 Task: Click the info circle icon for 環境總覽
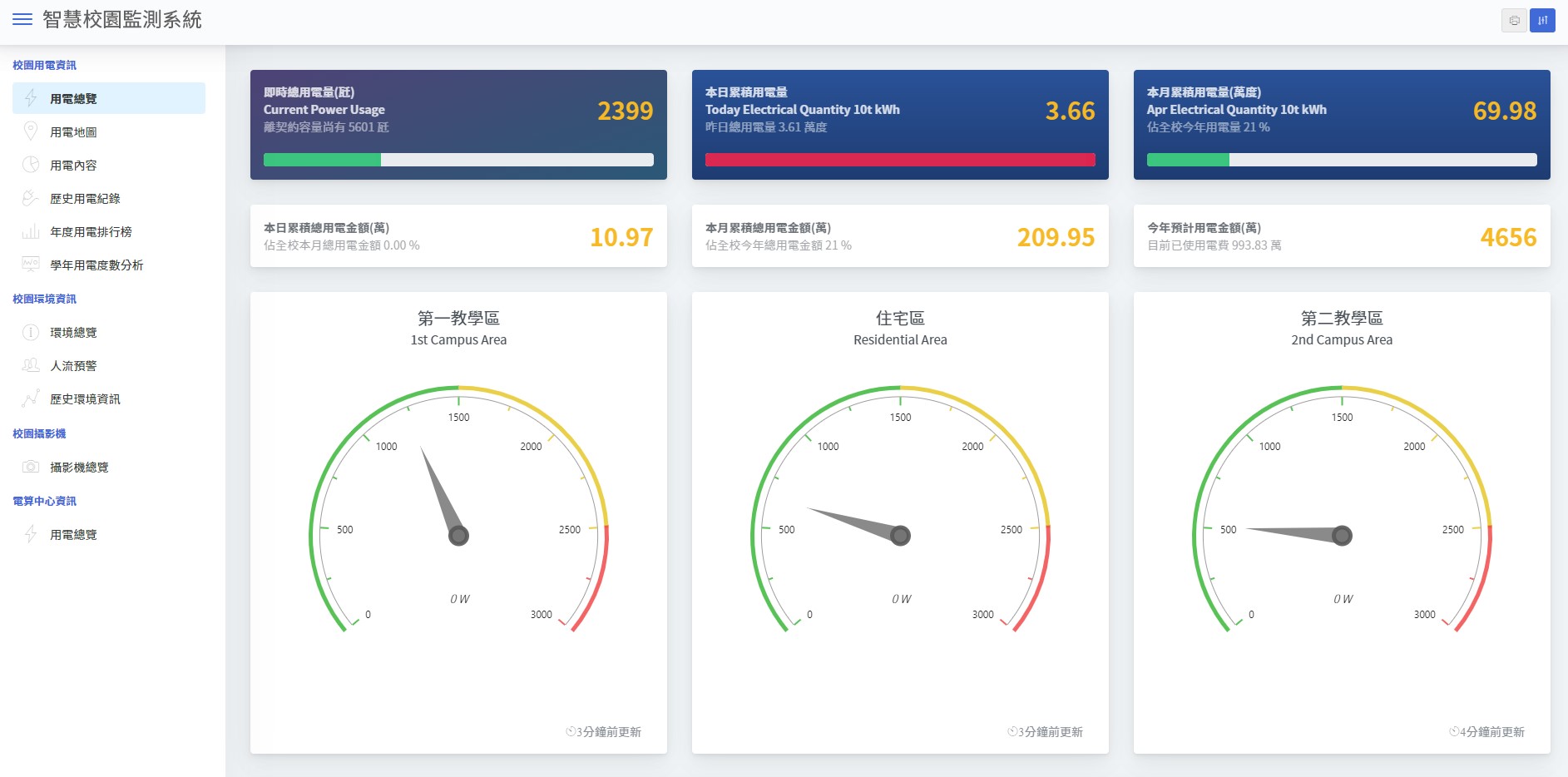coord(31,332)
